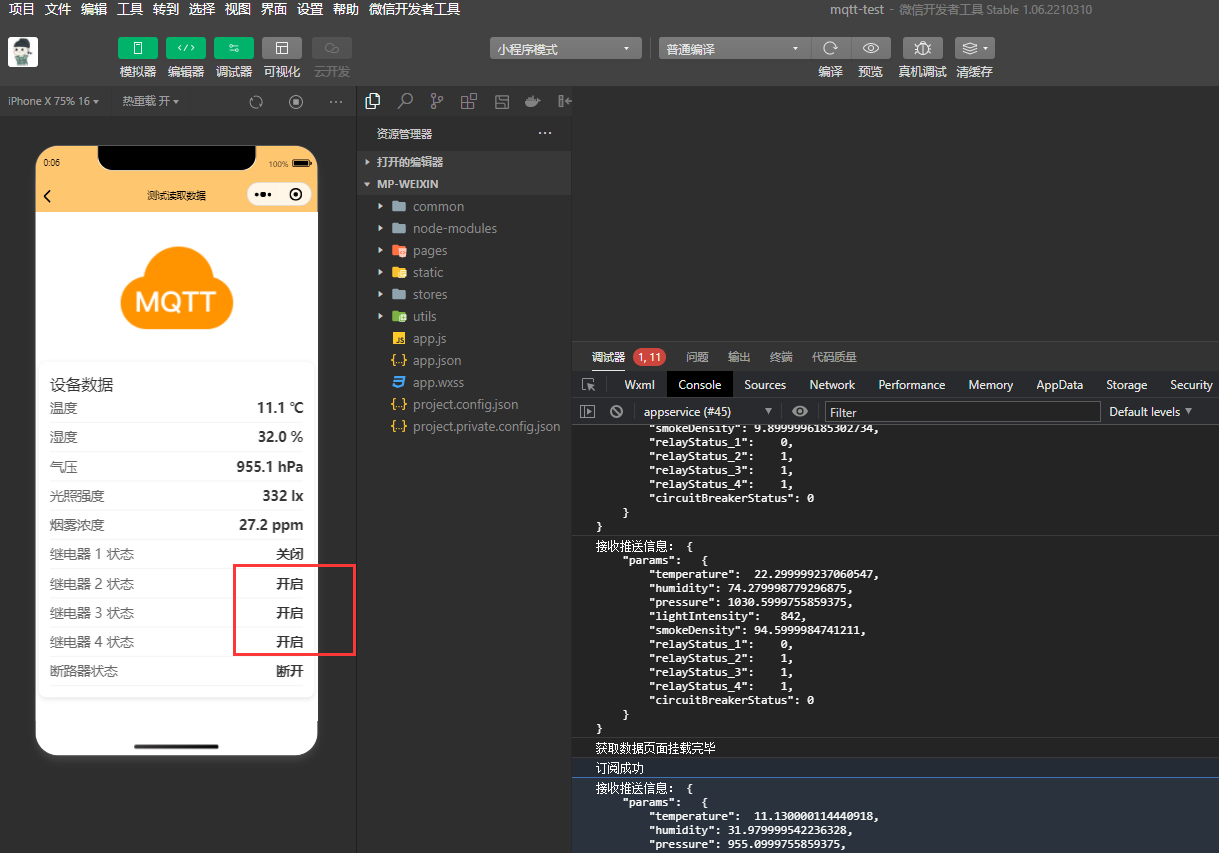Switch to the Network tab

point(831,384)
